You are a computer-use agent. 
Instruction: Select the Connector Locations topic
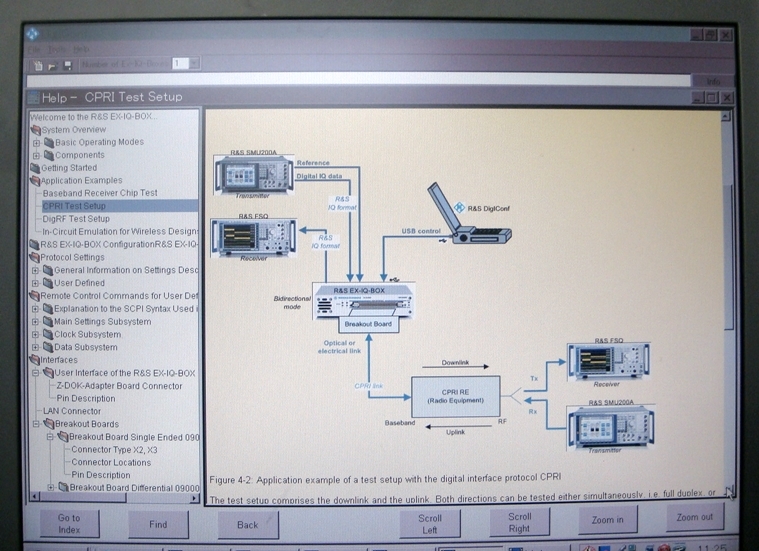[111, 462]
